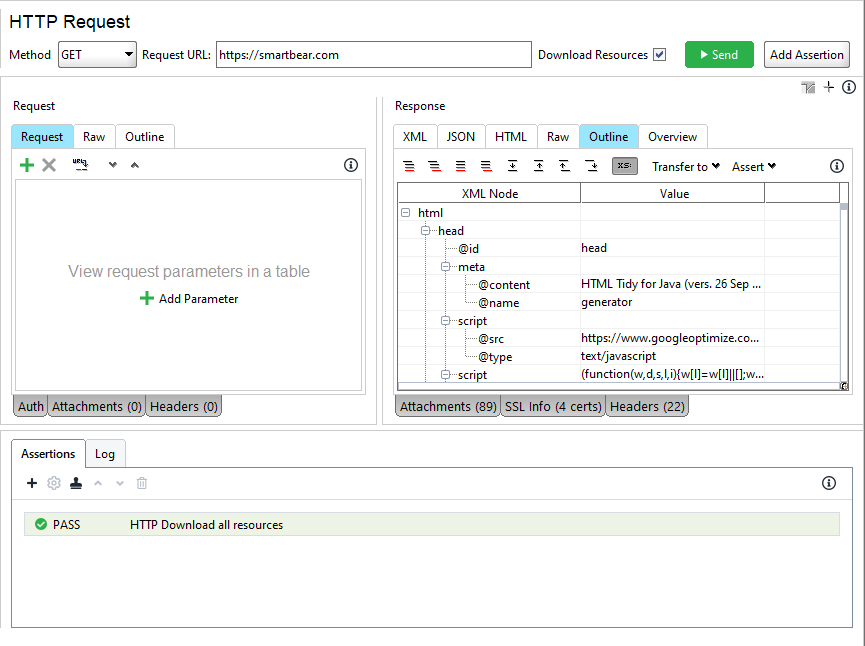865x646 pixels.
Task: Open response Headers (22) tab
Action: (x=647, y=407)
